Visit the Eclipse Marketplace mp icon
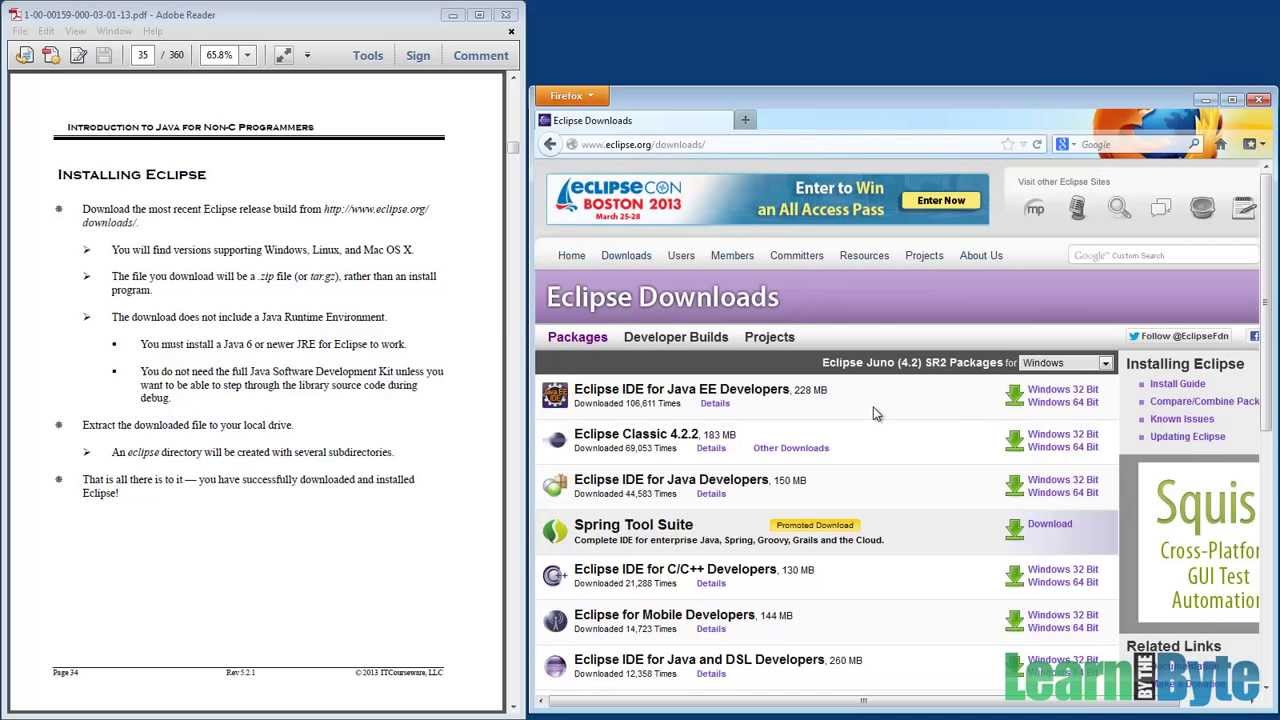The image size is (1280, 720). [x=1035, y=208]
